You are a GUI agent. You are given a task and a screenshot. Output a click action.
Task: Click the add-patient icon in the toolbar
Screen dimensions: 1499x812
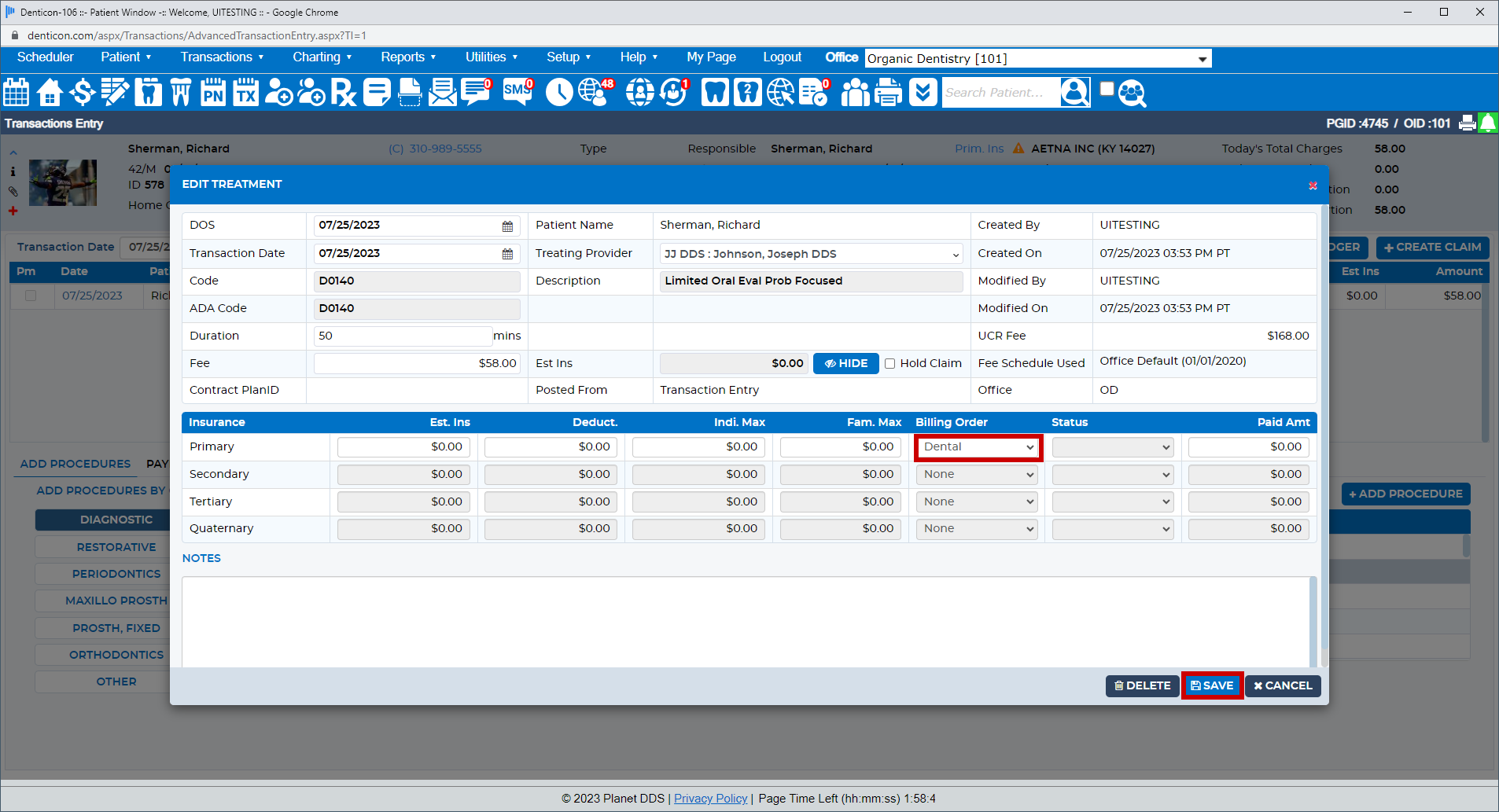tap(278, 92)
